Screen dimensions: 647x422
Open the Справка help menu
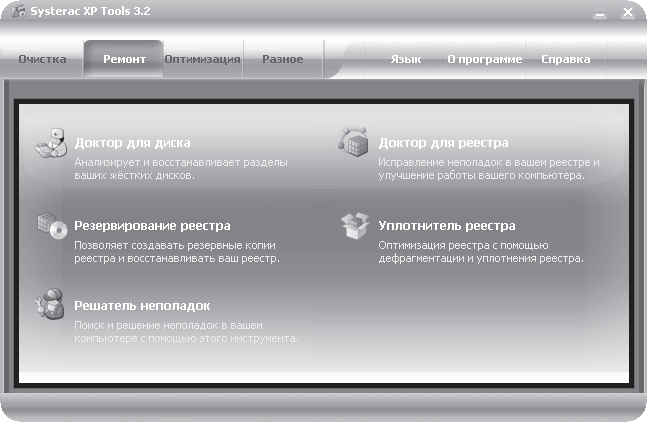[x=566, y=59]
